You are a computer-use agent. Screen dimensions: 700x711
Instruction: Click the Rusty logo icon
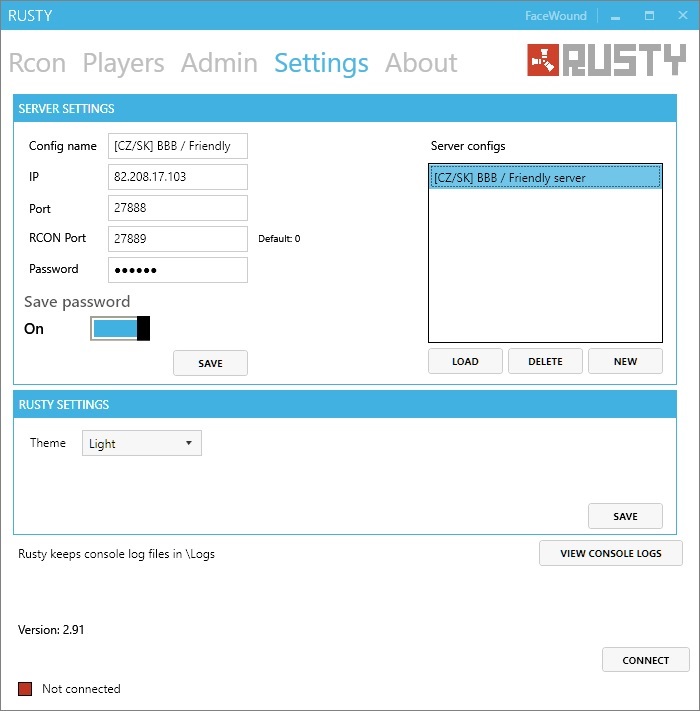pos(543,60)
